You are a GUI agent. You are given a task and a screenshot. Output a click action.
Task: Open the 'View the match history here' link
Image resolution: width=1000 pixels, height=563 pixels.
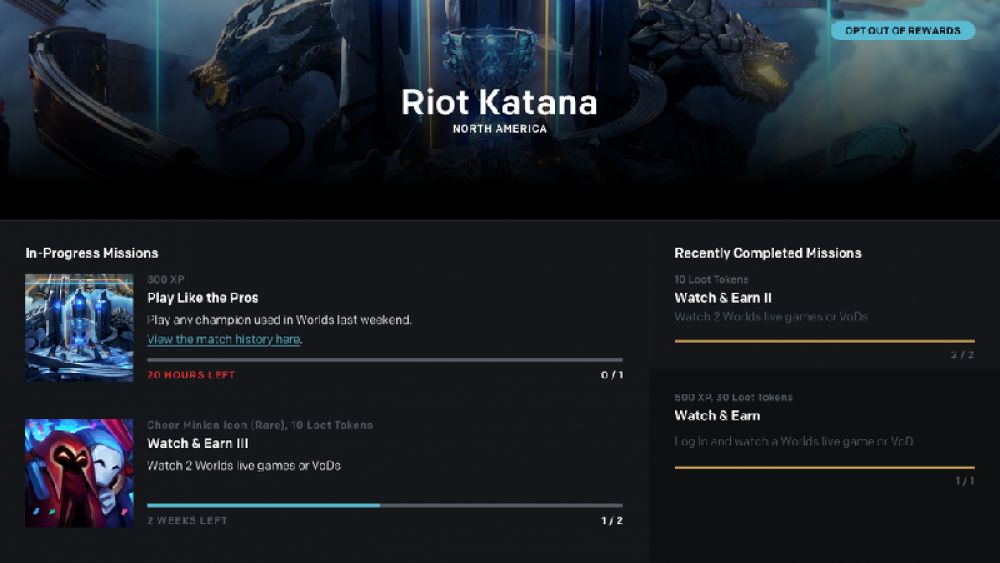tap(224, 340)
